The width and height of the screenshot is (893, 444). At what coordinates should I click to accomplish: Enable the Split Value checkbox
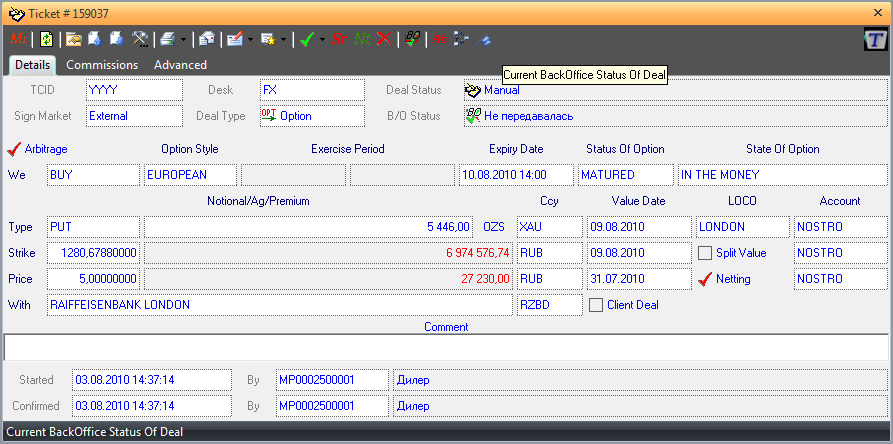(705, 253)
